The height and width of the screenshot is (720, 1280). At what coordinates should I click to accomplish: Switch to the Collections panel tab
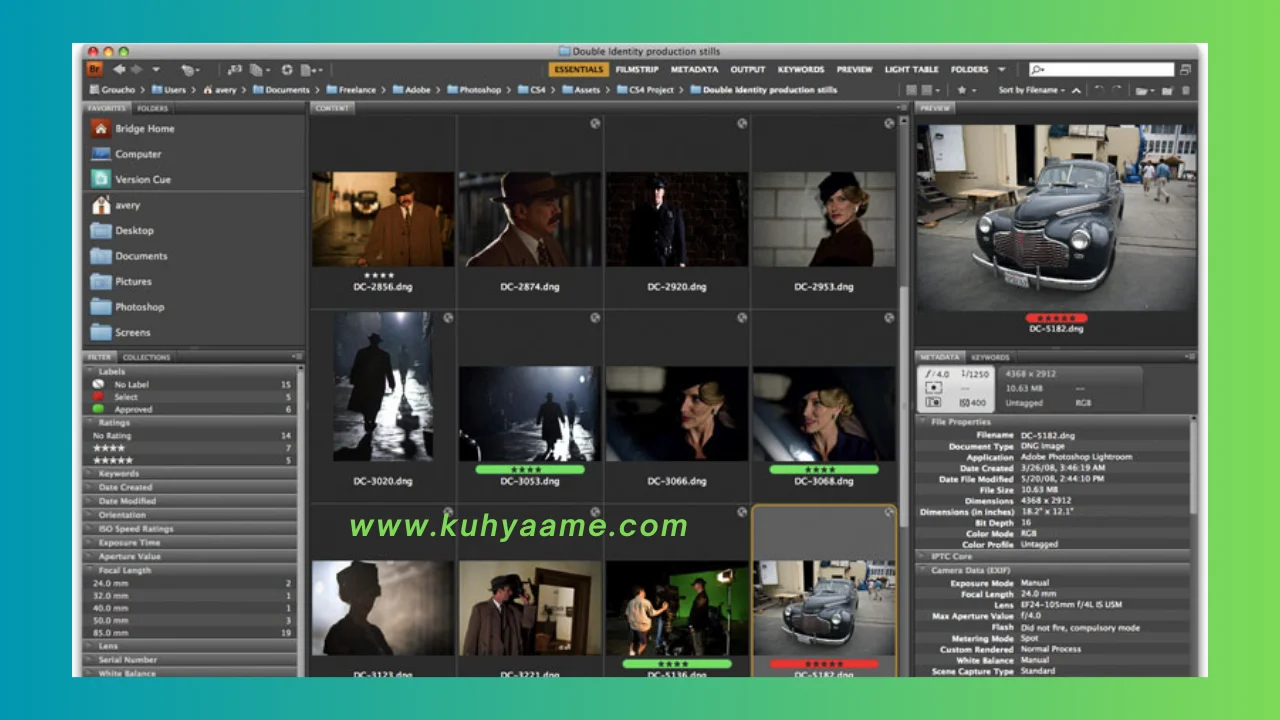147,357
